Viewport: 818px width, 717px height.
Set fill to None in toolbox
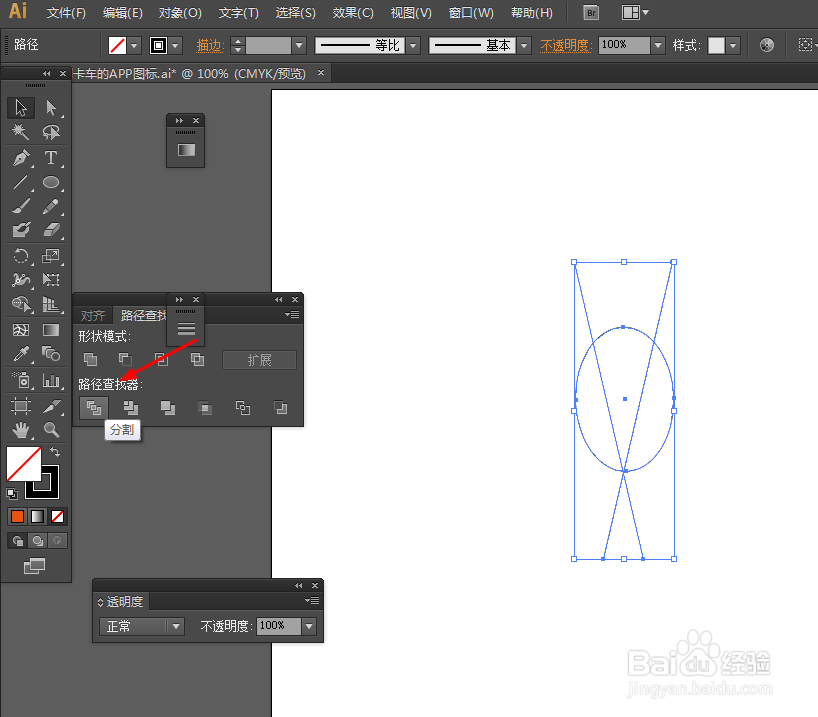57,517
